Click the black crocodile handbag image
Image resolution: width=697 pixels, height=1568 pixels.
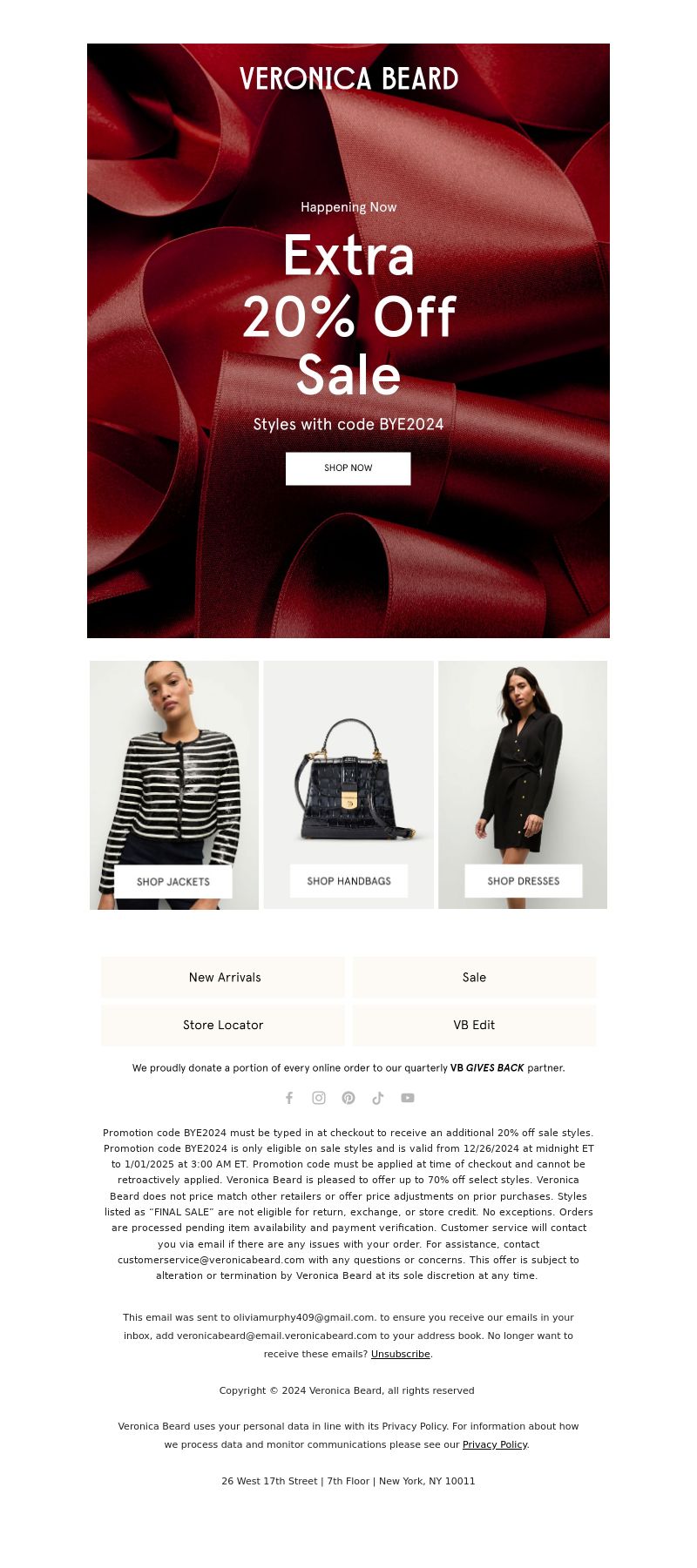(348, 779)
